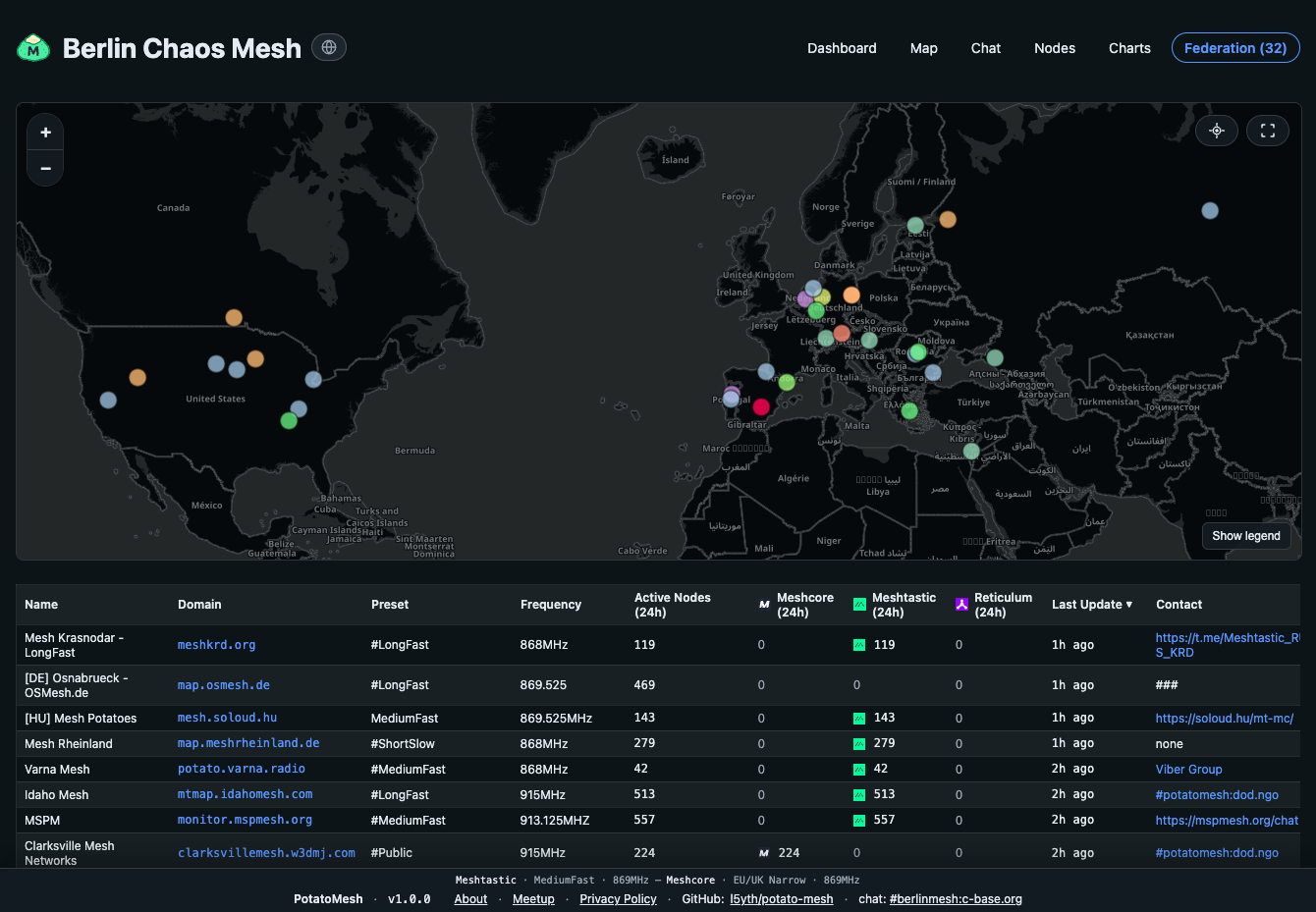The width and height of the screenshot is (1316, 912).
Task: Sort table by Name column header
Action: (41, 605)
